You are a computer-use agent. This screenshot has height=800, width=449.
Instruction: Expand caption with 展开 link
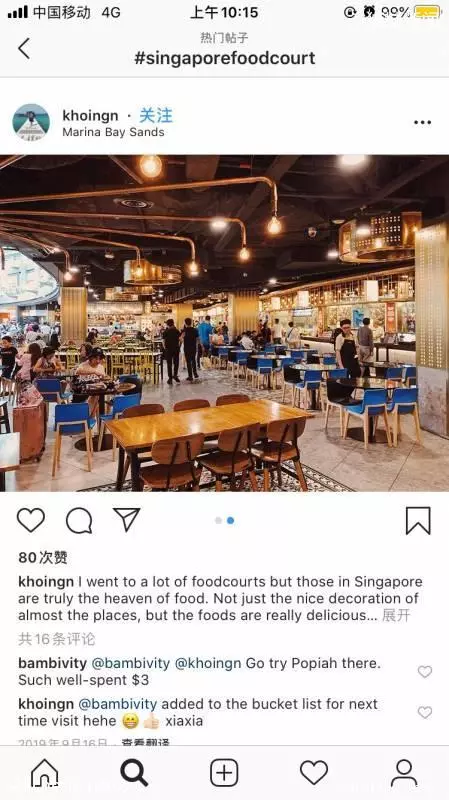(396, 615)
